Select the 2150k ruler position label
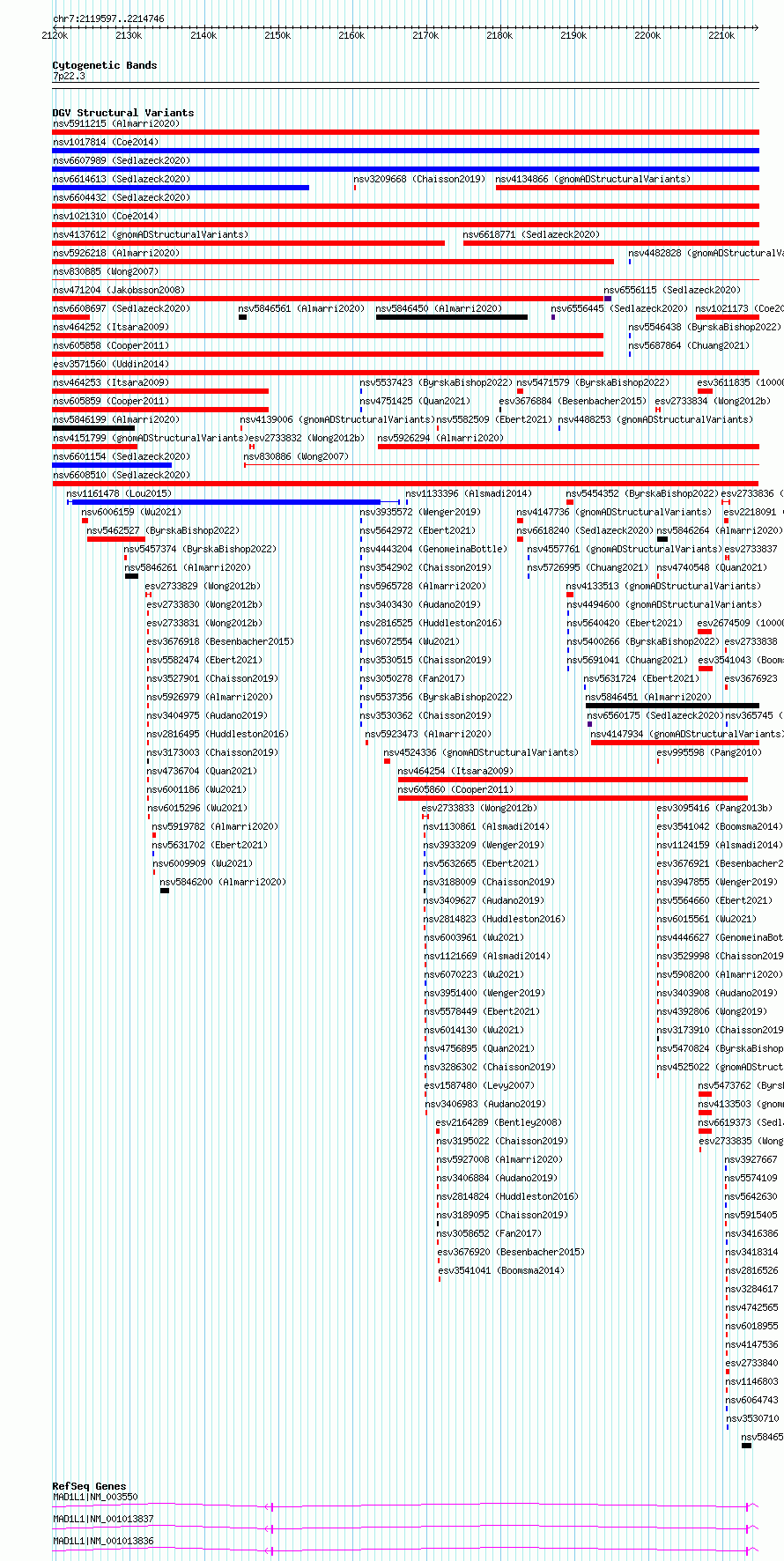This screenshot has height=1561, width=784. pos(277,35)
